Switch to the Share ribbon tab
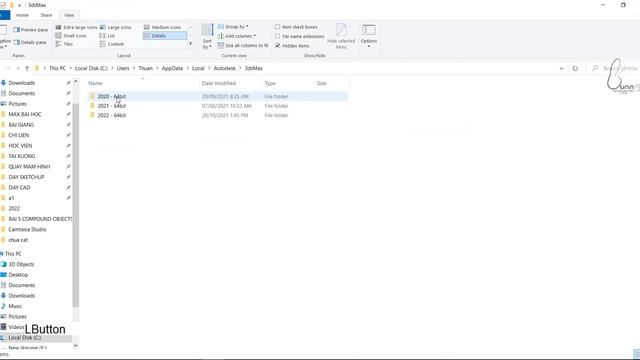Image resolution: width=640 pixels, height=360 pixels. coord(46,15)
